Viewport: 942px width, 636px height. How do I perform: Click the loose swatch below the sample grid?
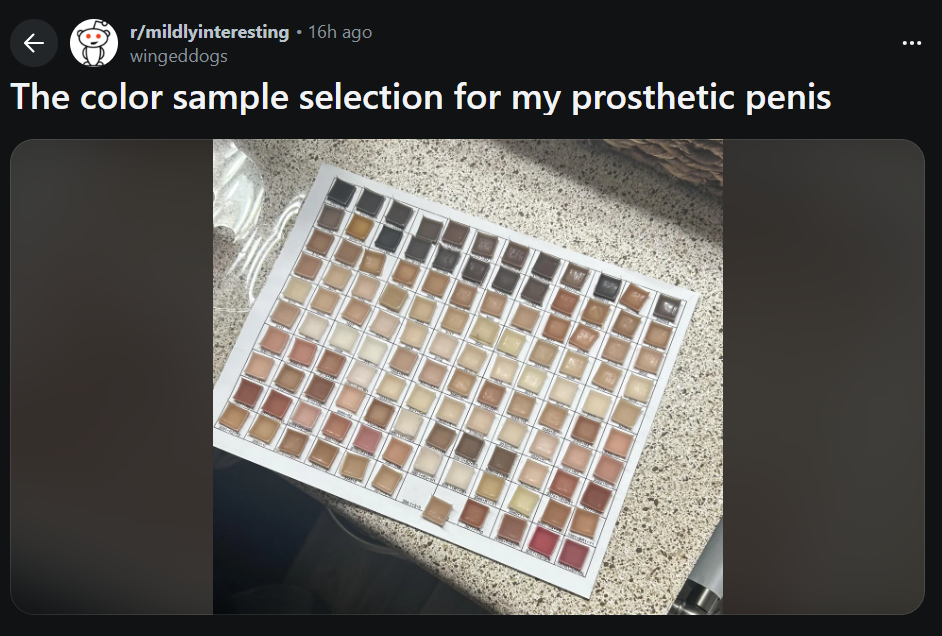(x=439, y=510)
